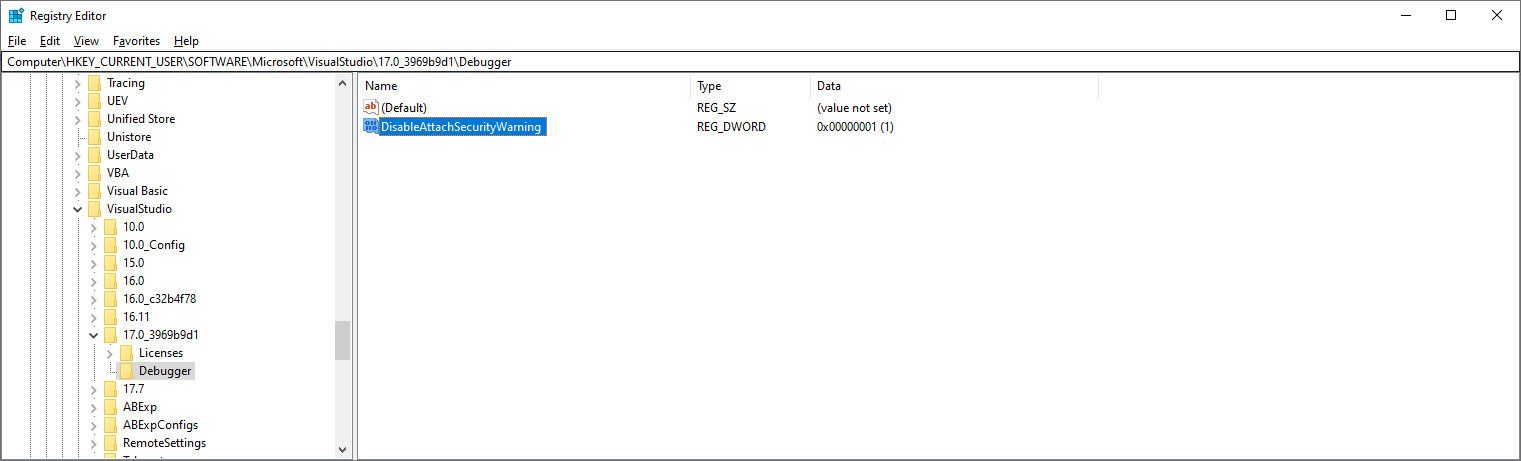Image resolution: width=1521 pixels, height=461 pixels.
Task: Select the Unistore folder icon
Action: [95, 137]
